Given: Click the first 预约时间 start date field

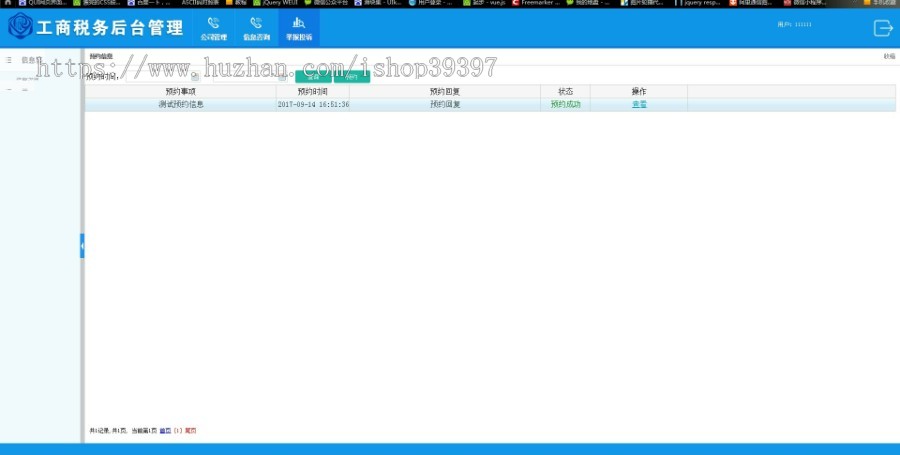Looking at the screenshot, I should click(x=162, y=76).
